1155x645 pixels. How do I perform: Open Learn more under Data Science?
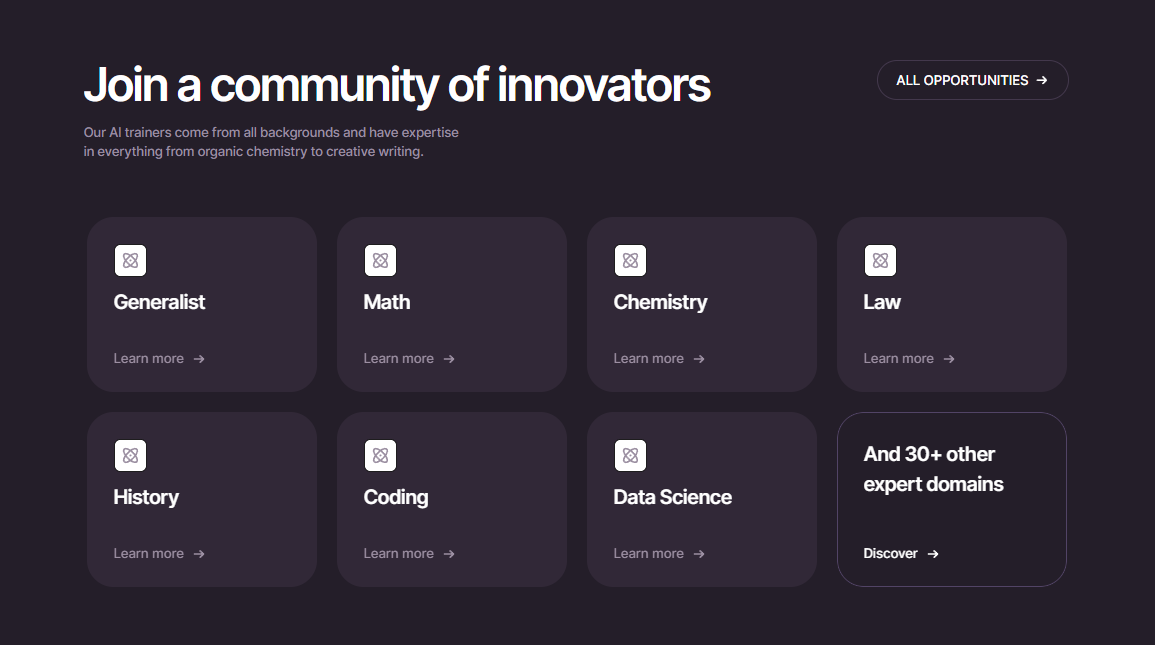(659, 554)
